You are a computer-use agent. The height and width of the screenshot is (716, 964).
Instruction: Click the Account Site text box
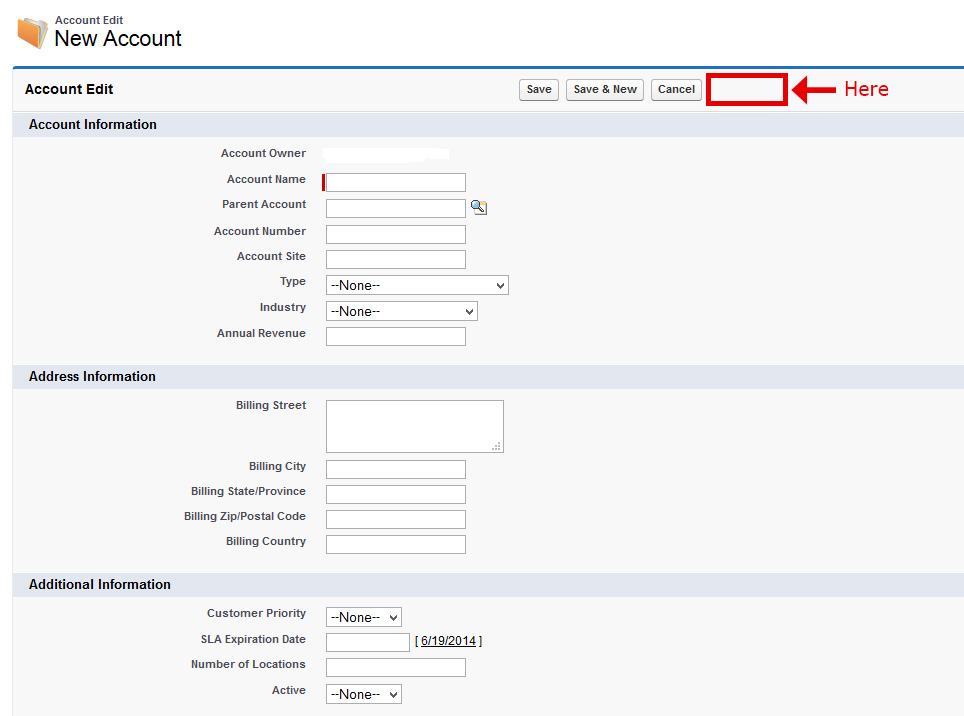[396, 259]
